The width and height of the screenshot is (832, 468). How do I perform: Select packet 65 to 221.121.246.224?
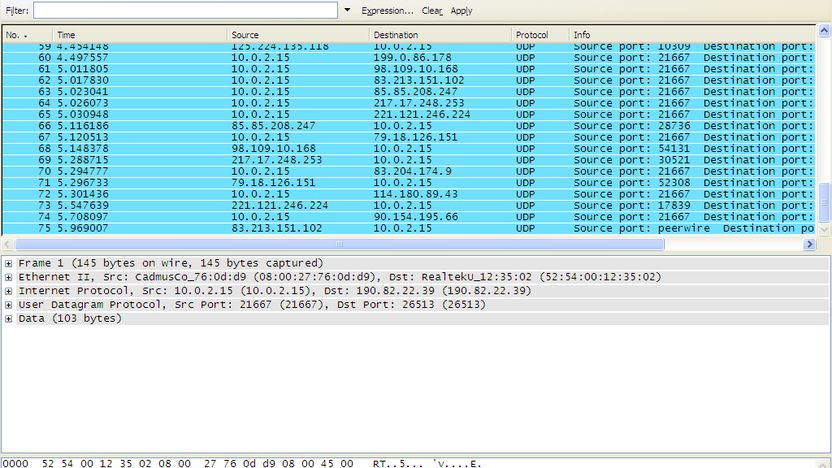409,115
